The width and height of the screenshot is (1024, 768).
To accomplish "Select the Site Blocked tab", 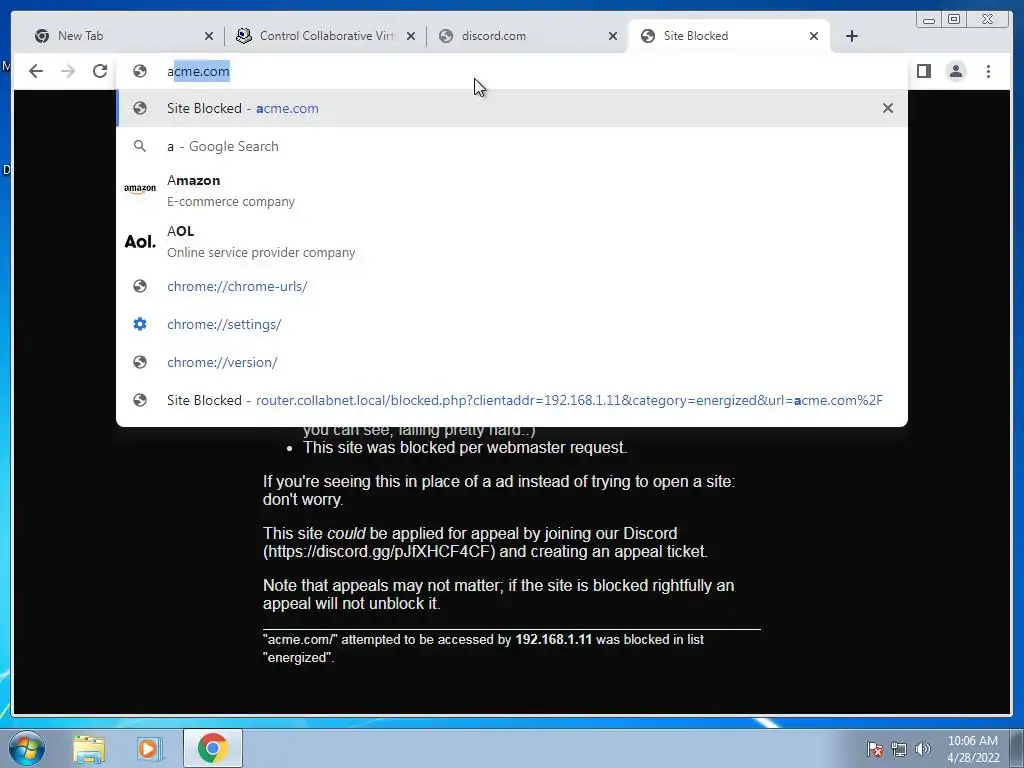I will click(x=728, y=36).
